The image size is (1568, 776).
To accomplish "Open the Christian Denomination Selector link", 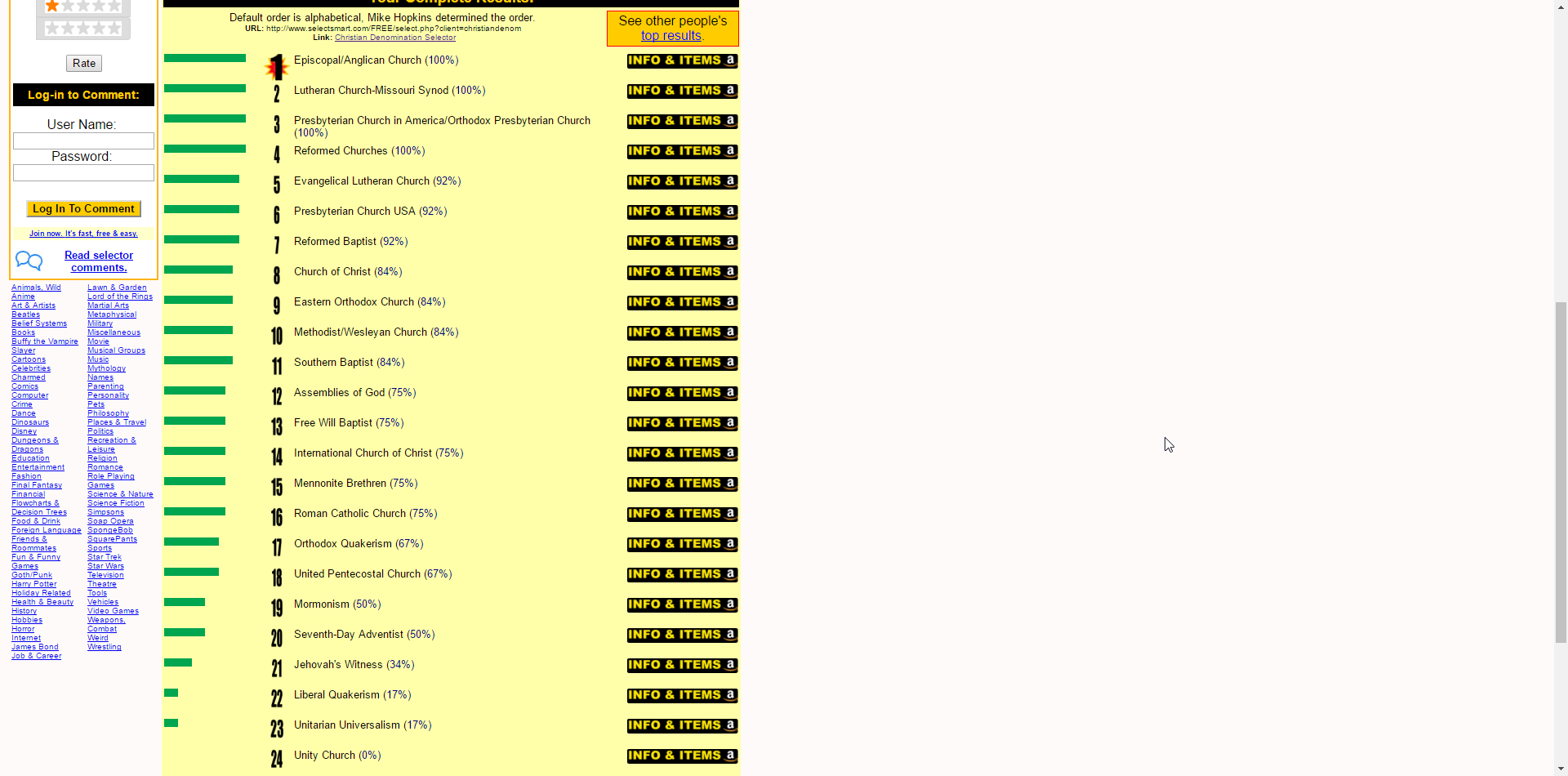I will (395, 38).
